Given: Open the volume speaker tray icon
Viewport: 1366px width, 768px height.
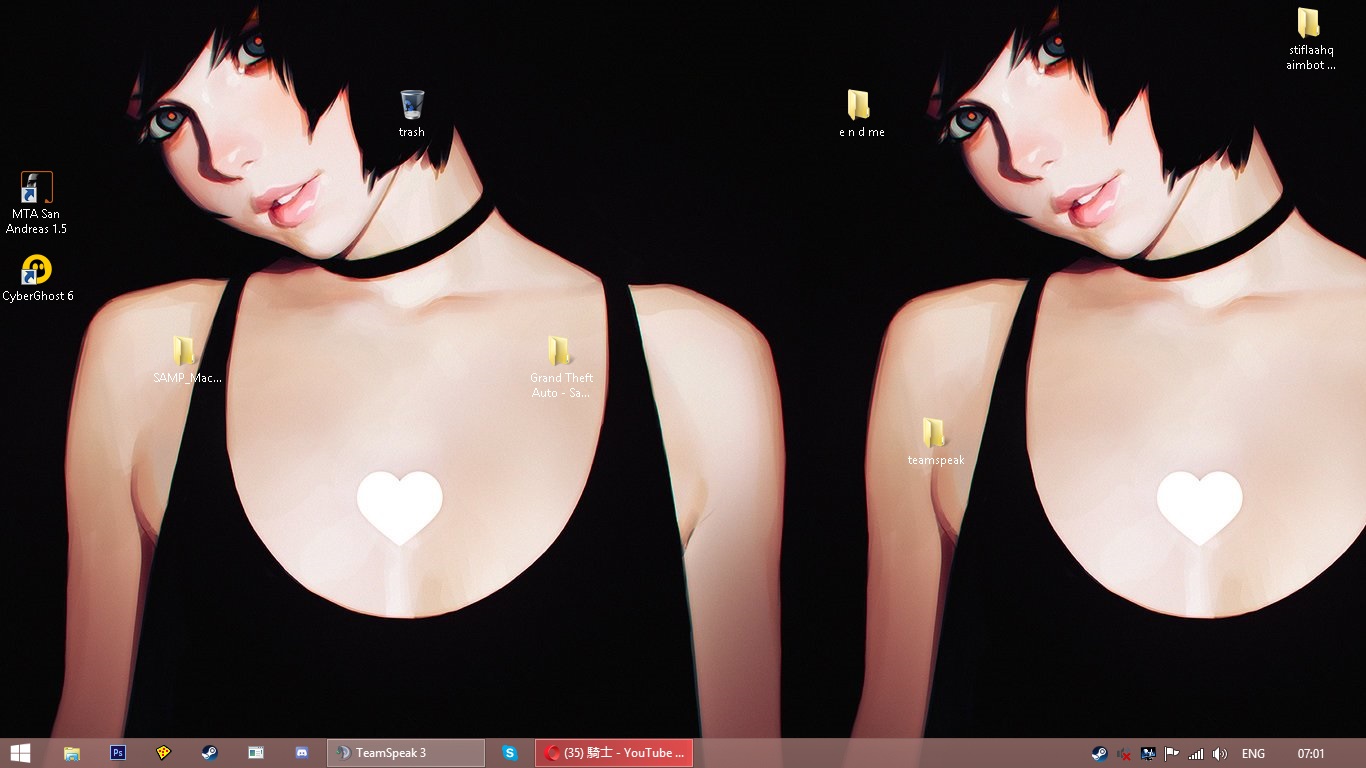Looking at the screenshot, I should point(1220,754).
